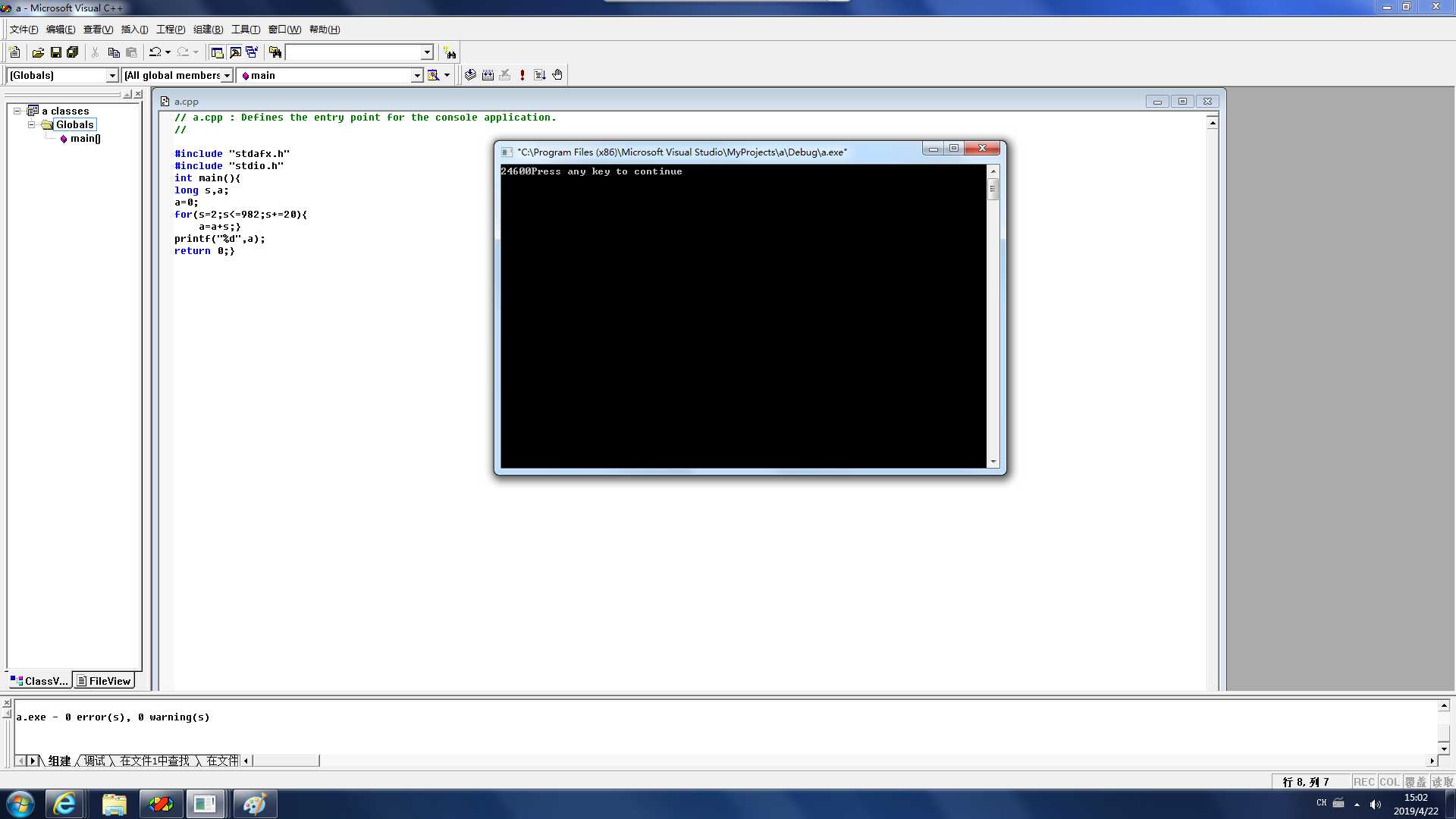Image resolution: width=1456 pixels, height=819 pixels.
Task: Click the output pane scroll-down arrow
Action: [x=1444, y=749]
